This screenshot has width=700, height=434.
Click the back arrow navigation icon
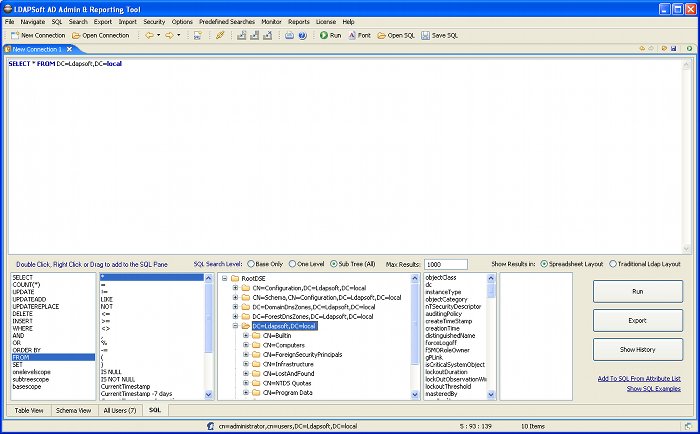click(148, 35)
